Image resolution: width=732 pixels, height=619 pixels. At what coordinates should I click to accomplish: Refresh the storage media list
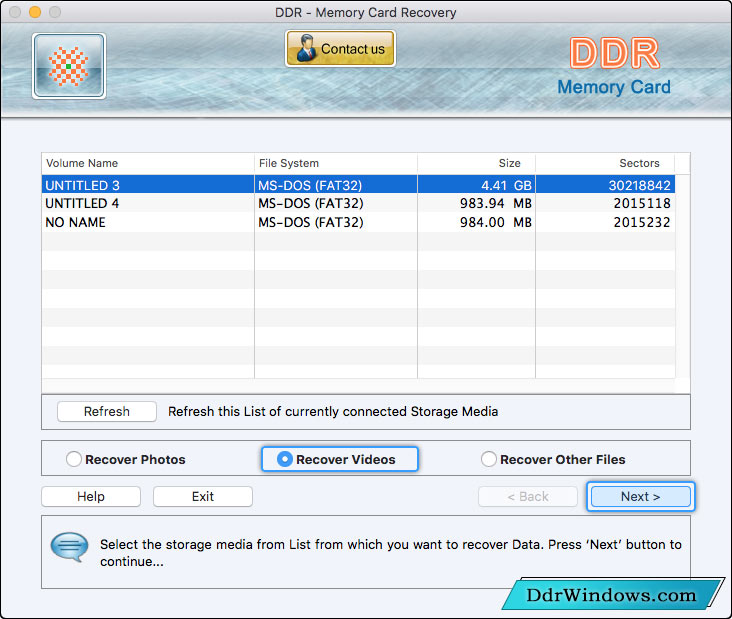[107, 411]
